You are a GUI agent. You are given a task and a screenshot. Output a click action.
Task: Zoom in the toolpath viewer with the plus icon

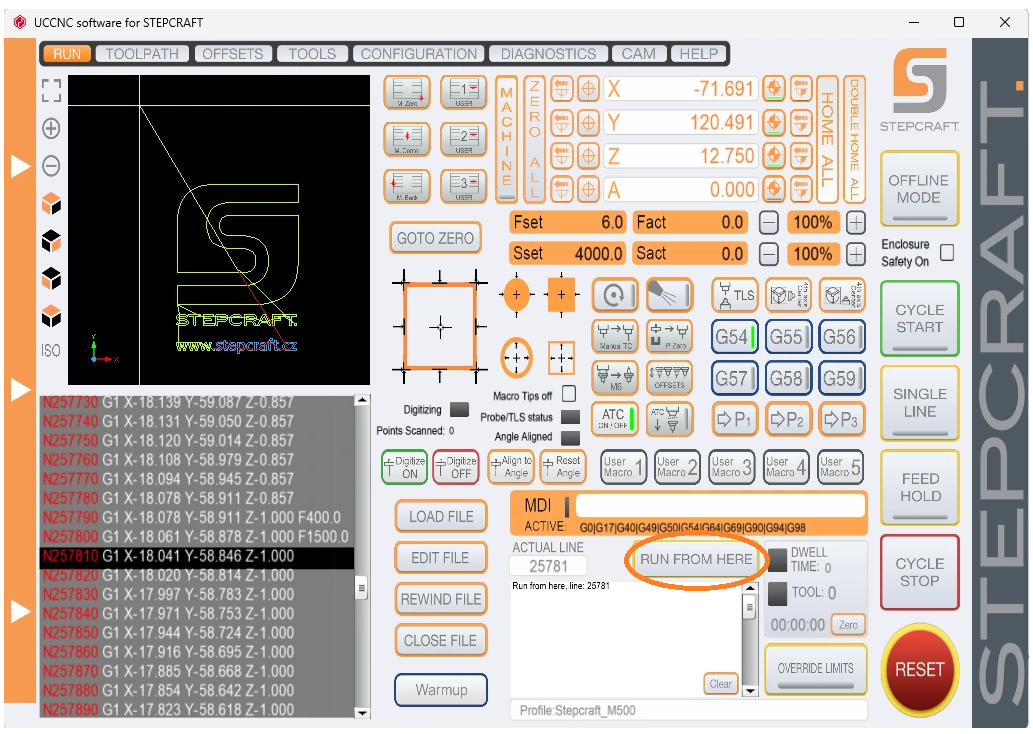(51, 128)
